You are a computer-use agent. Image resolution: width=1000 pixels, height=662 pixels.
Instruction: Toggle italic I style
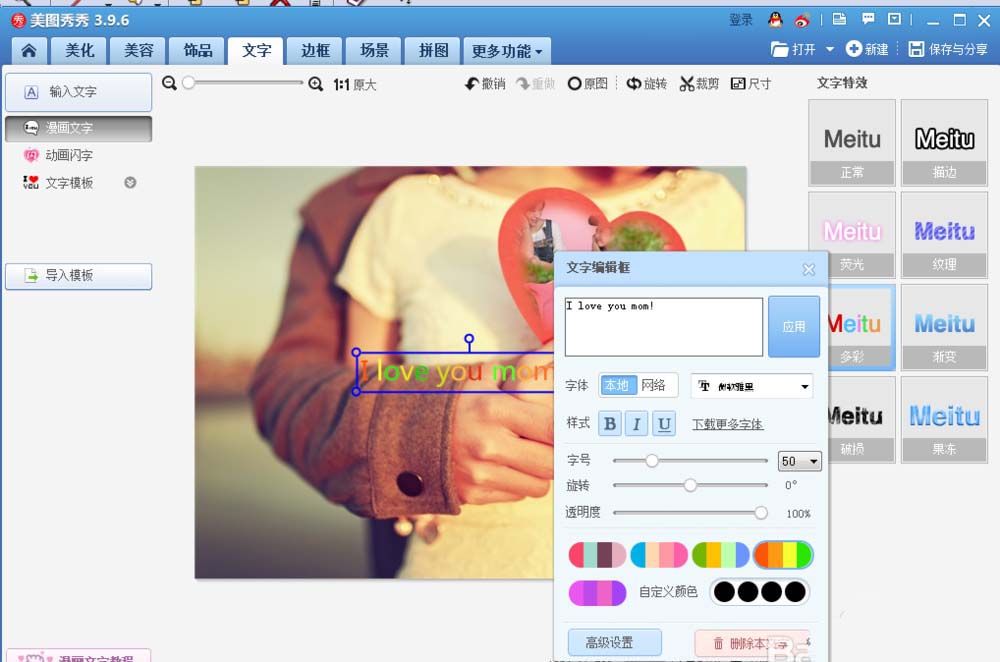tap(636, 423)
